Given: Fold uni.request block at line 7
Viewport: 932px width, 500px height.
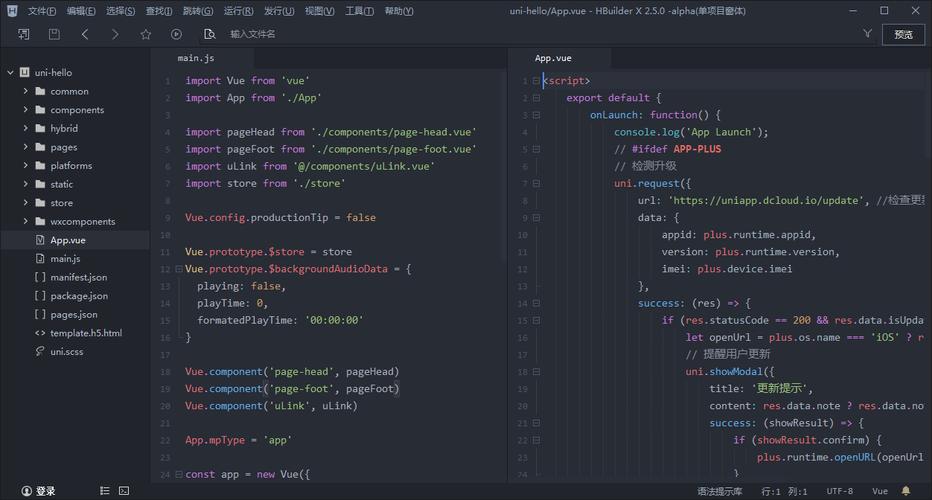Looking at the screenshot, I should [x=536, y=183].
